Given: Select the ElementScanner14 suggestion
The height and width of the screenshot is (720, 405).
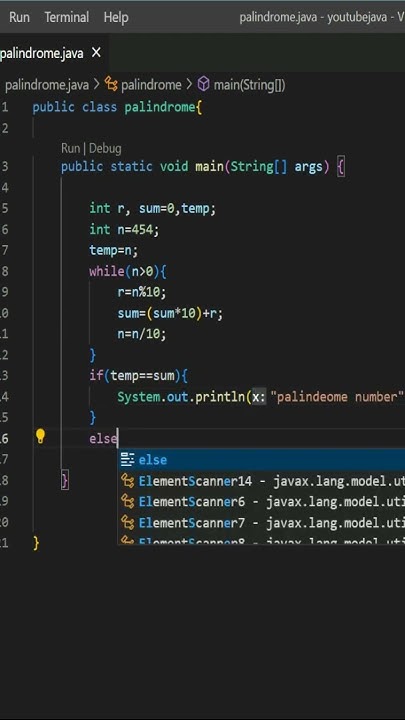Looking at the screenshot, I should coord(262,481).
